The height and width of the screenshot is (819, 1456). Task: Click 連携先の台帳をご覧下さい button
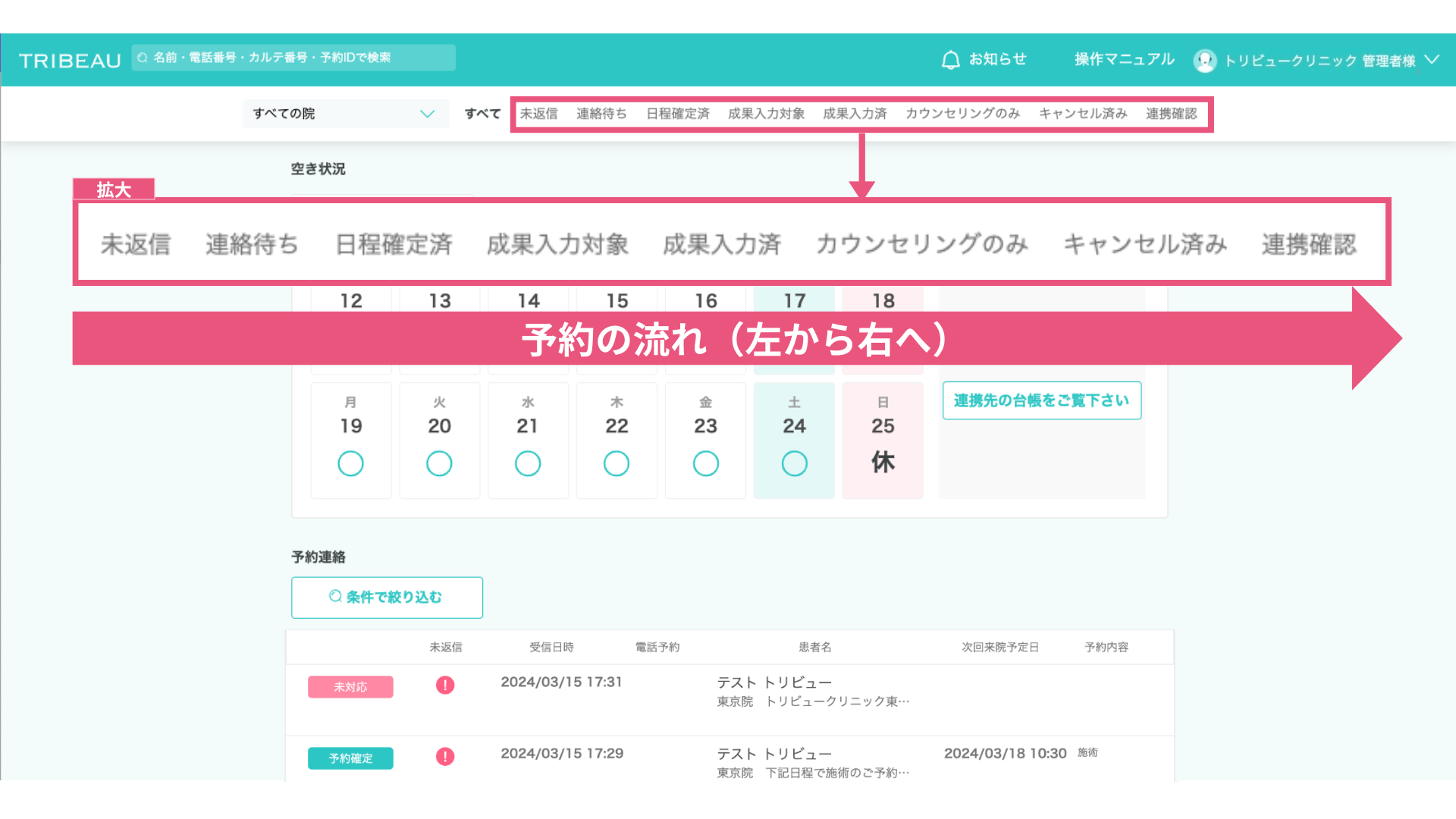(x=1041, y=400)
